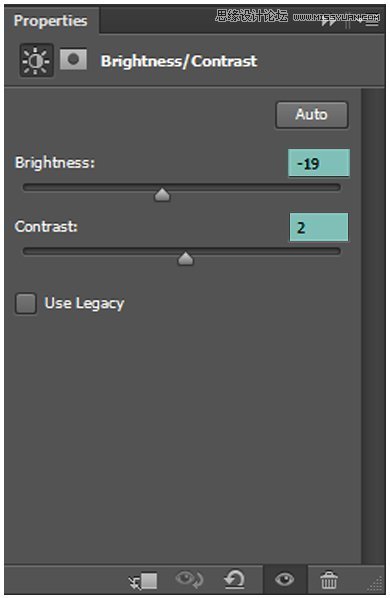Click the Auto button
The height and width of the screenshot is (598, 390).
(312, 114)
